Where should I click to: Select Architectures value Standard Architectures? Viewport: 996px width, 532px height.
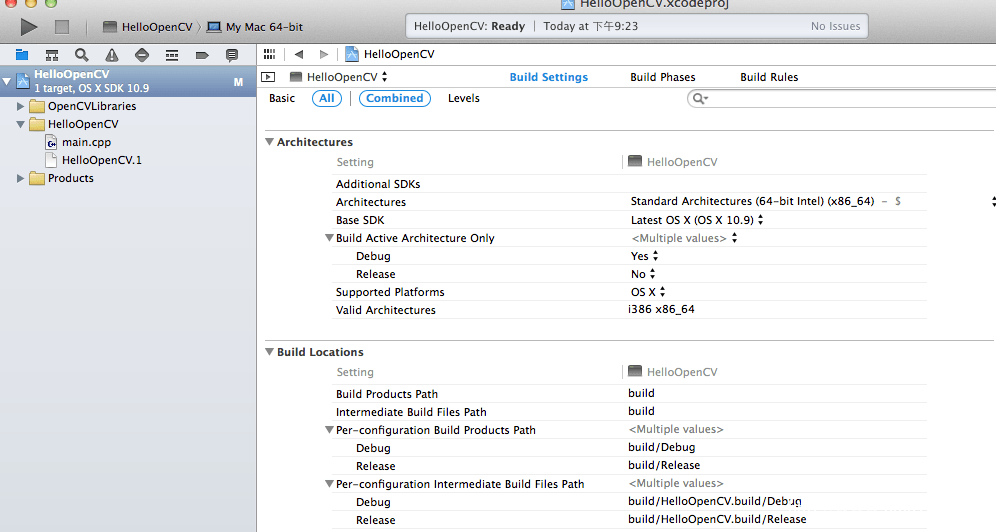coord(752,201)
